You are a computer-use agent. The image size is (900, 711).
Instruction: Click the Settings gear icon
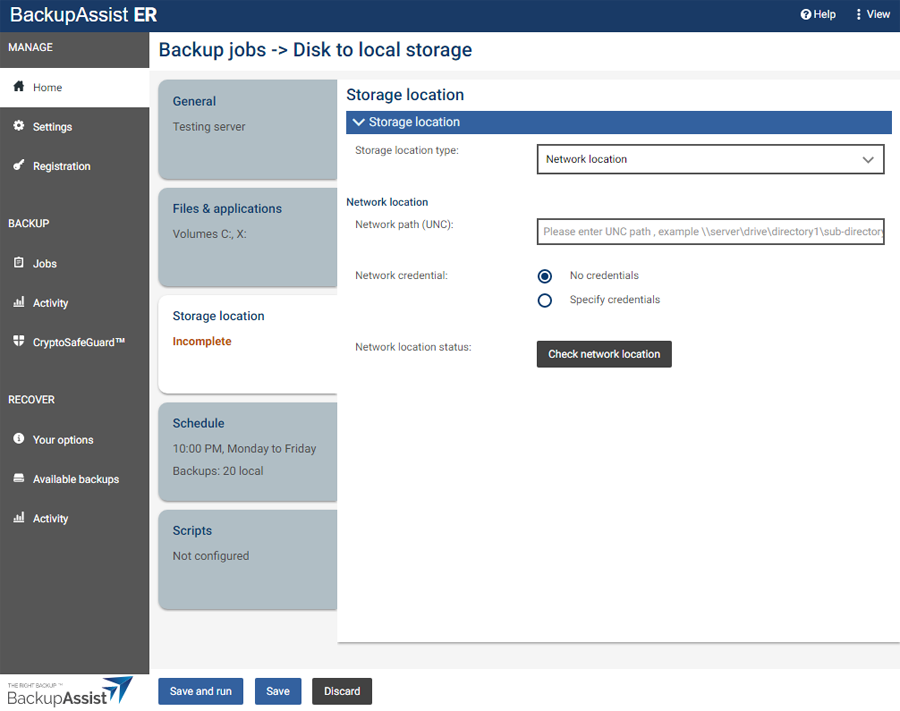(19, 126)
